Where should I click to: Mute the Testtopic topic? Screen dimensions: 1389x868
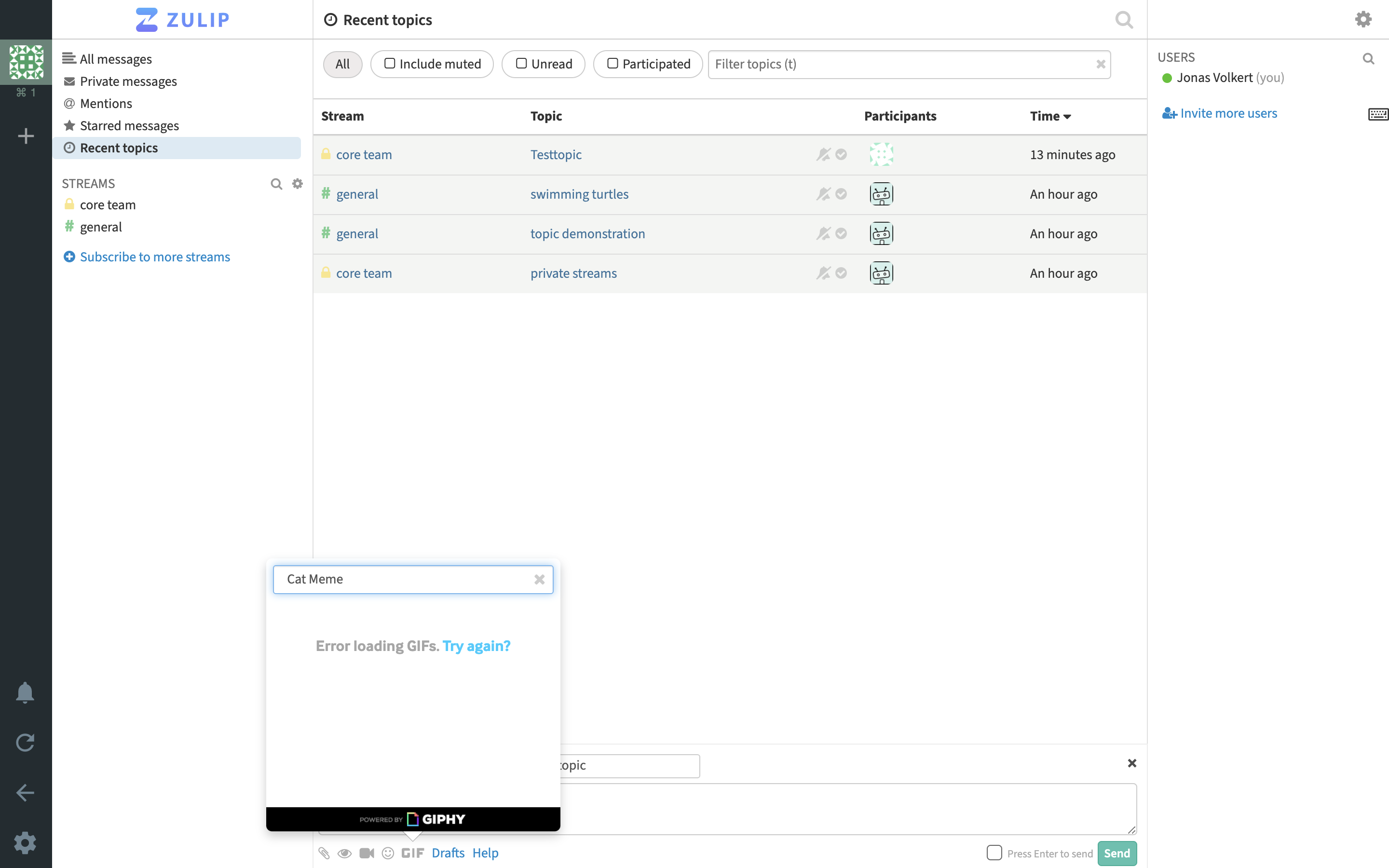pyautogui.click(x=823, y=154)
